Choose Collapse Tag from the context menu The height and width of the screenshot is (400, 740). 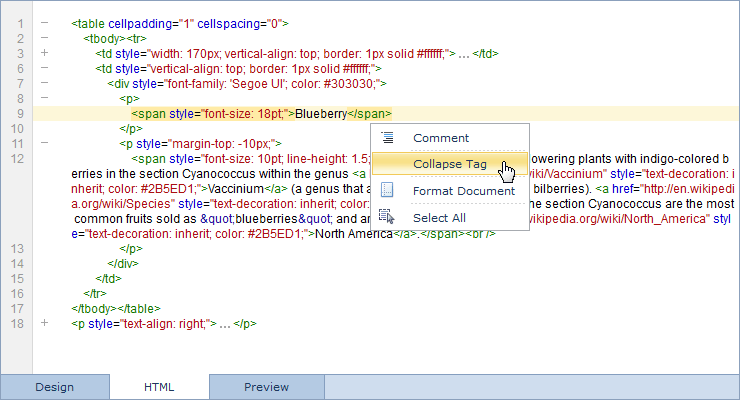(449, 164)
